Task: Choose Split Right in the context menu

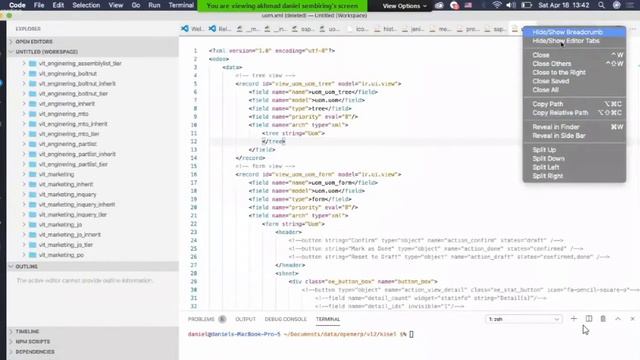Action: coord(574,176)
